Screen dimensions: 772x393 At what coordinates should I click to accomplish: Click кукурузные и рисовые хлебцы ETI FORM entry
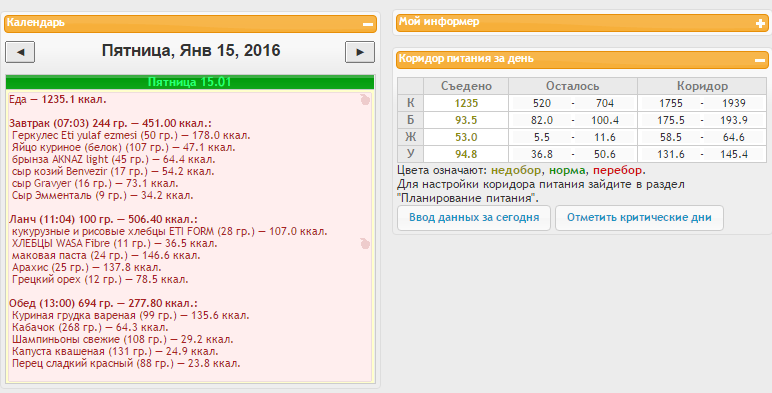(x=169, y=231)
